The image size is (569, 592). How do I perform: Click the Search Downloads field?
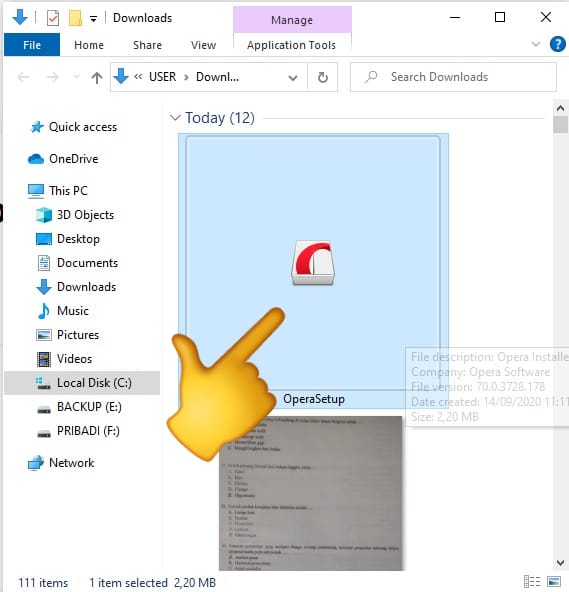click(453, 77)
